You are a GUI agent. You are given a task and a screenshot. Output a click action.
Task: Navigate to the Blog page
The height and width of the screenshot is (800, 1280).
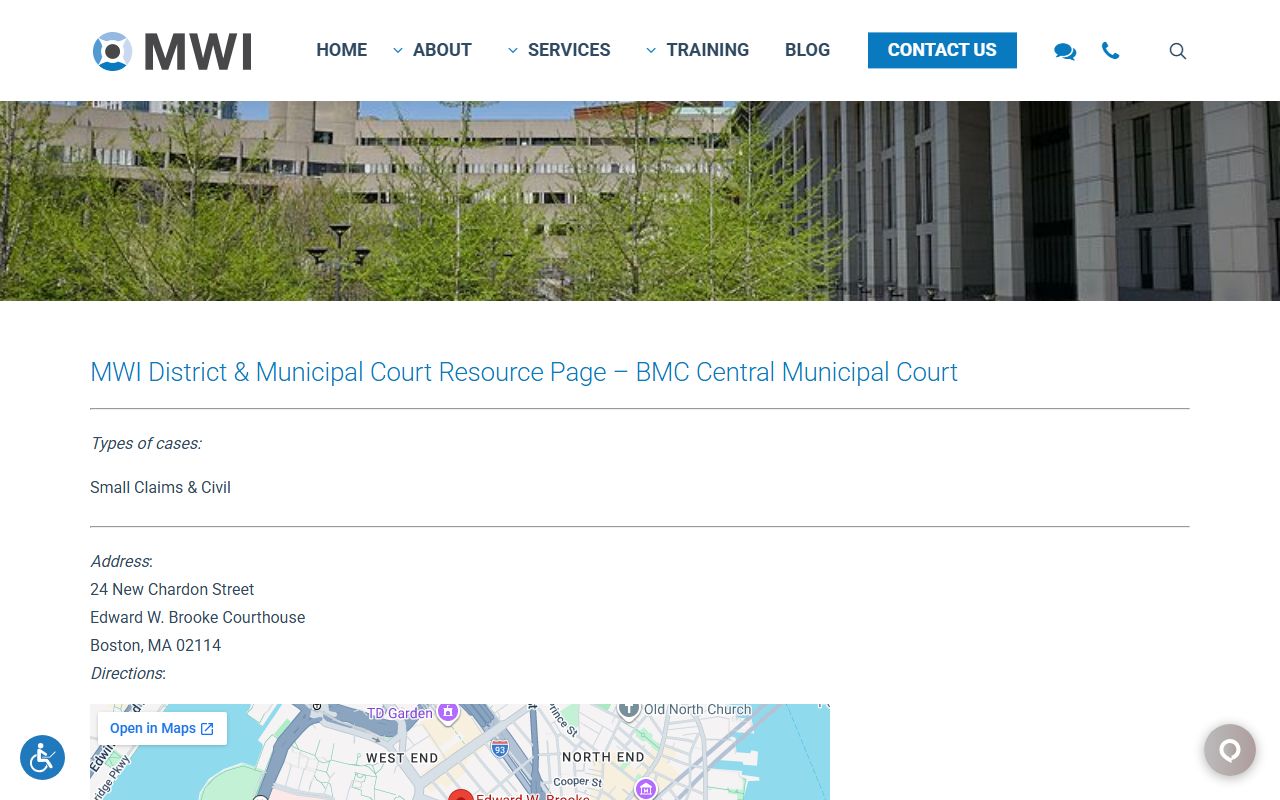tap(807, 50)
